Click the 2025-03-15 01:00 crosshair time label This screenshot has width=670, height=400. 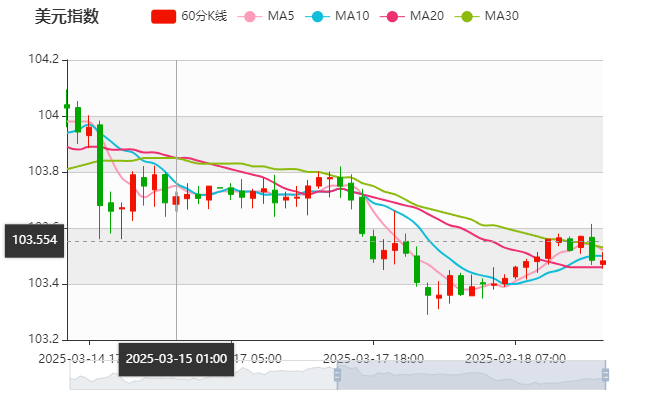click(x=177, y=359)
